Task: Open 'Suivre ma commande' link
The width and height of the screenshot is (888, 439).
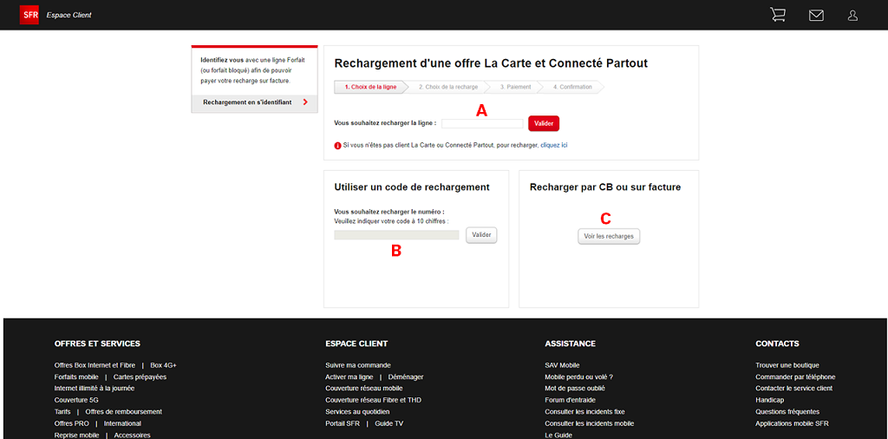Action: (358, 365)
